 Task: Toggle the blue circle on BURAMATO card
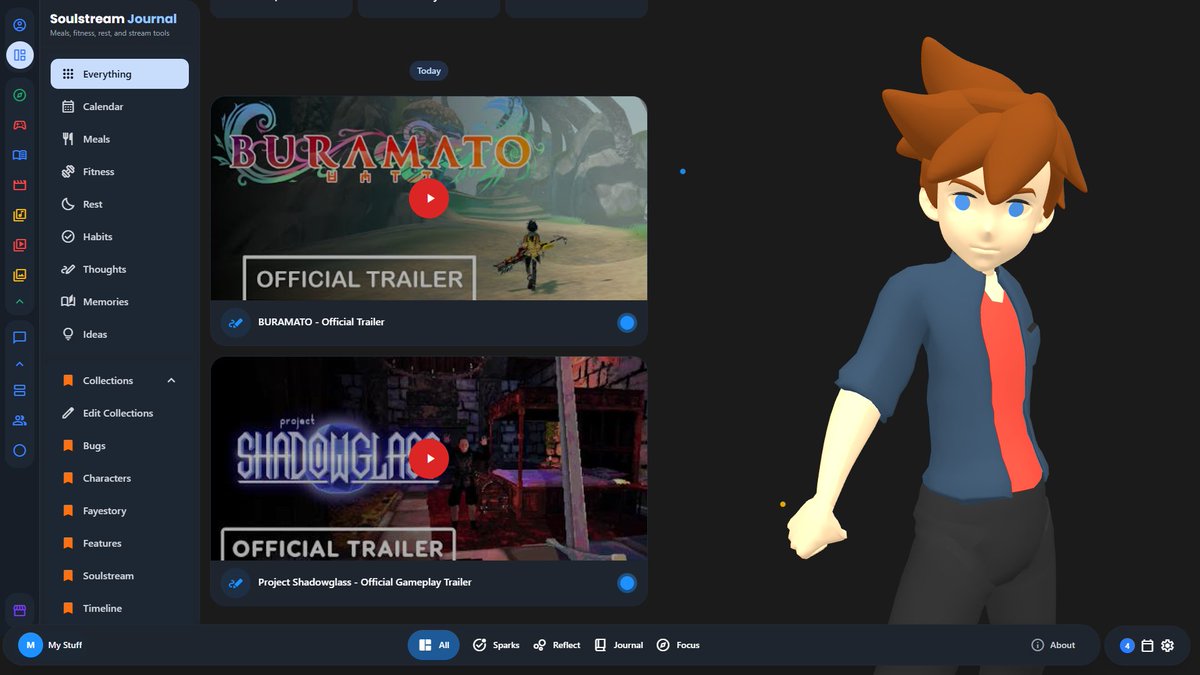(x=627, y=322)
